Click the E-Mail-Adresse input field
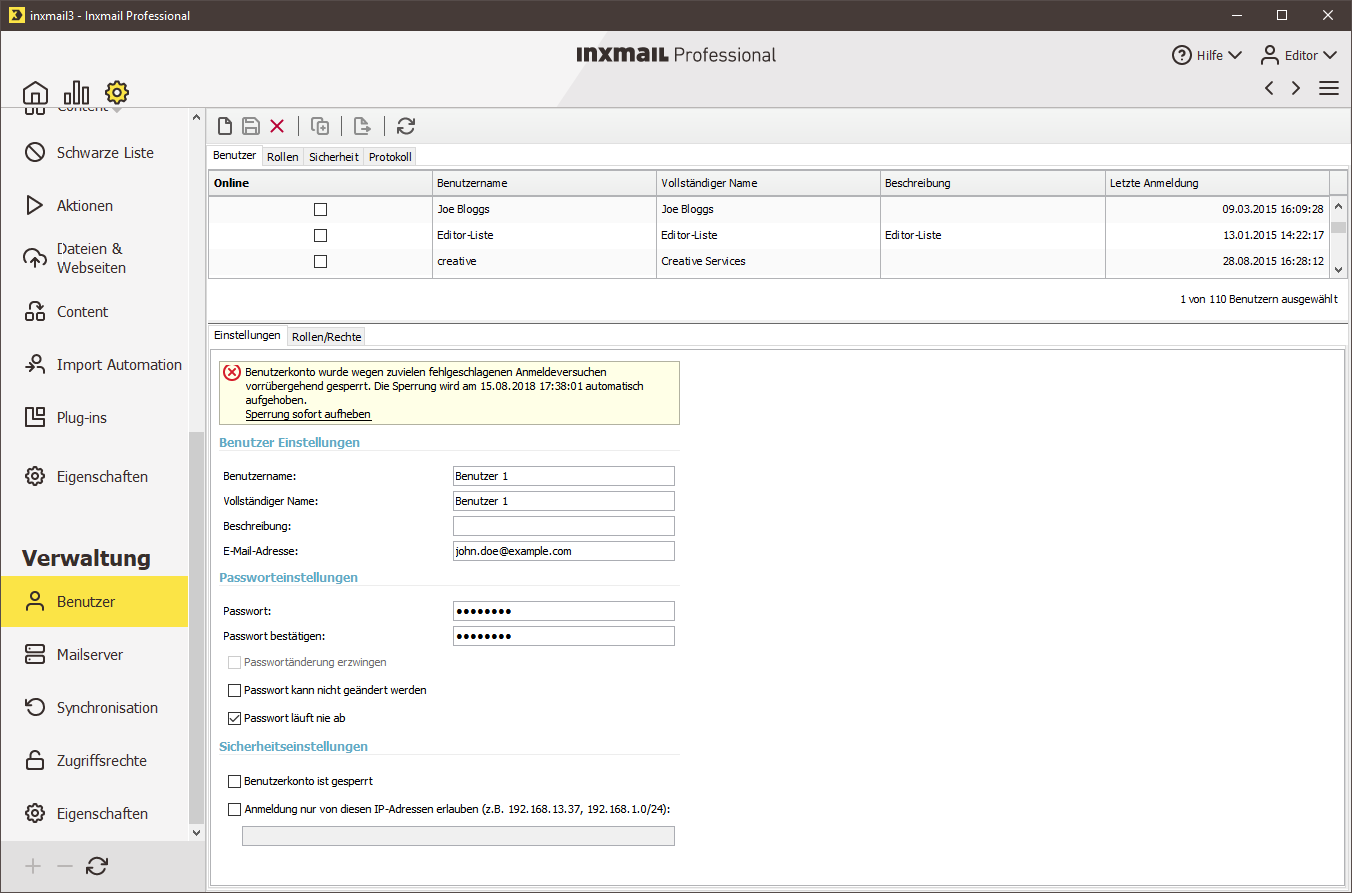 coord(564,551)
